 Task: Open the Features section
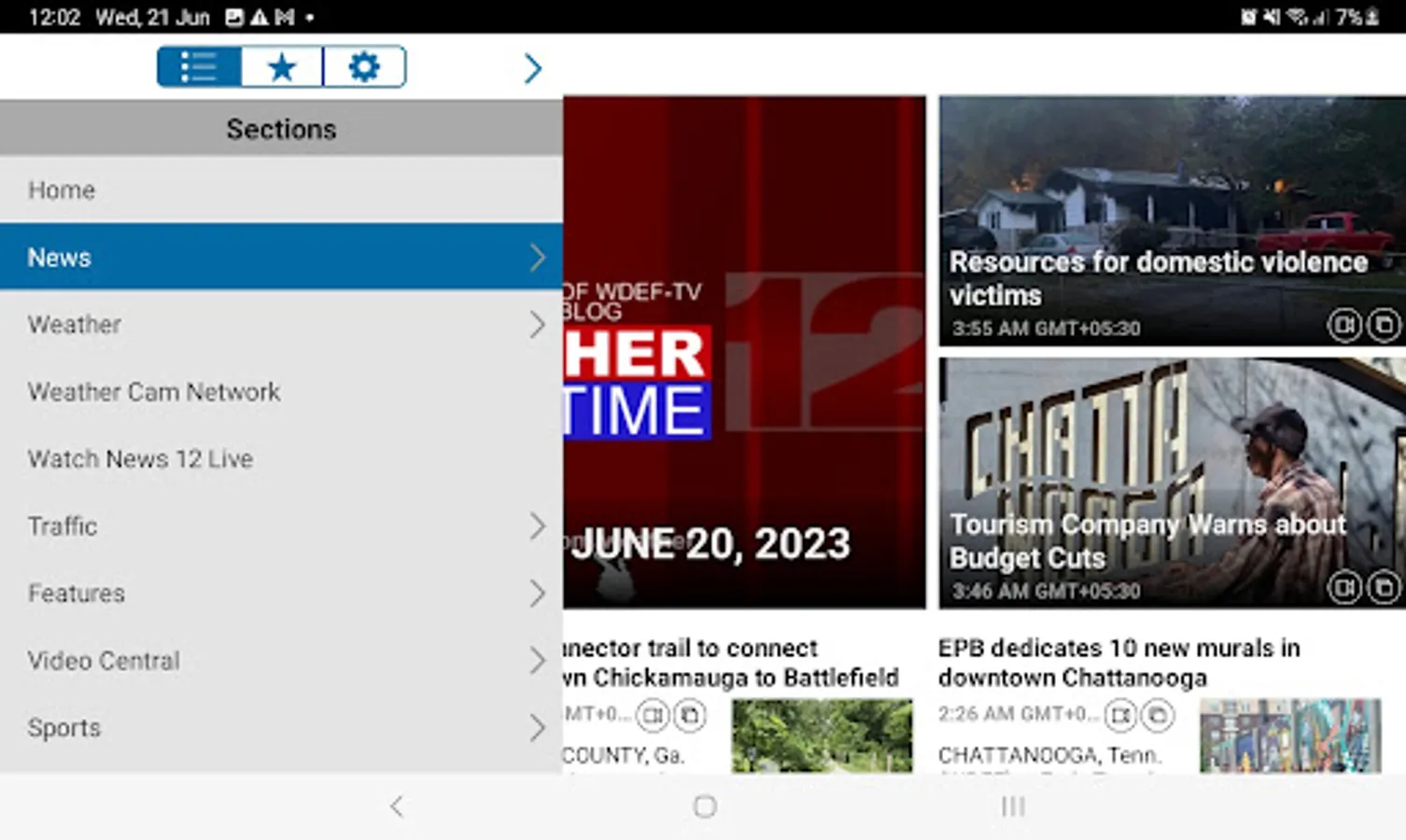pos(281,593)
